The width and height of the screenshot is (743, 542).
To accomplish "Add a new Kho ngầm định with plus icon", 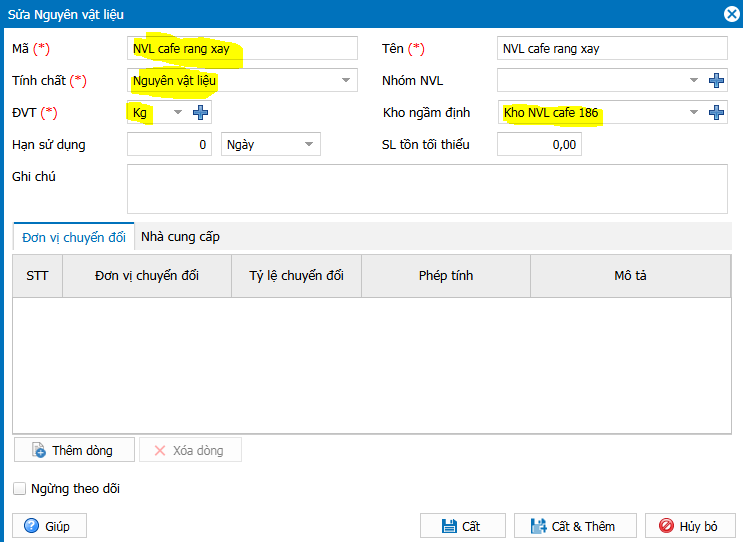I will point(716,112).
